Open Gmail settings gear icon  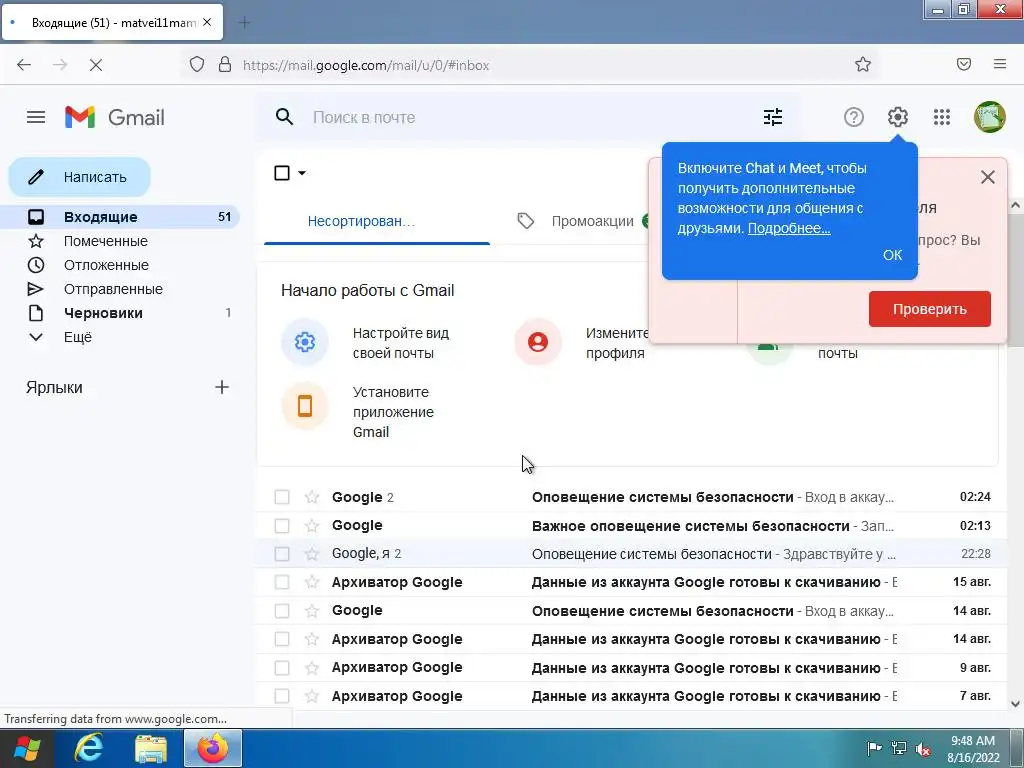[x=897, y=118]
